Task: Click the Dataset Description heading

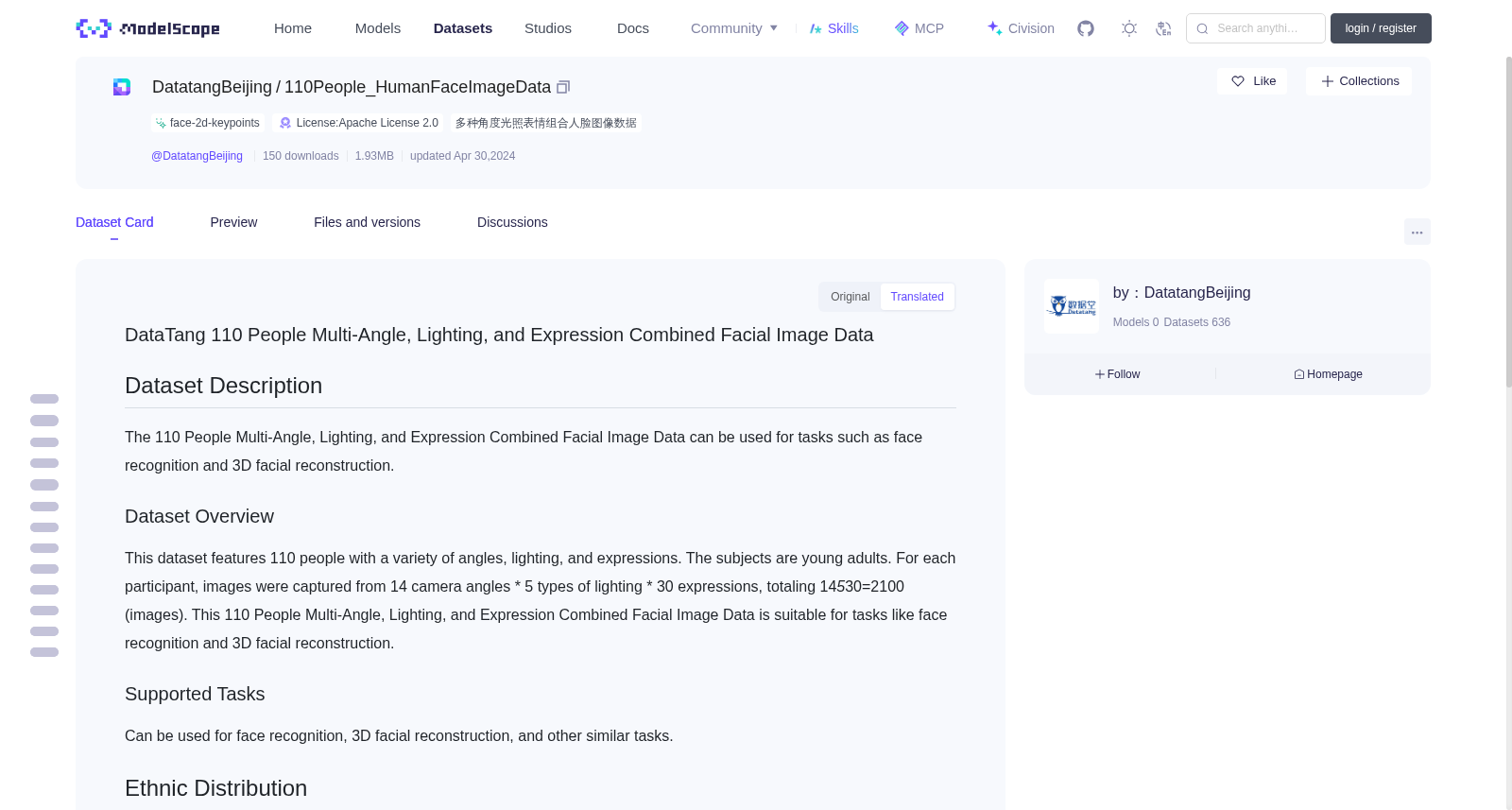Action: pyautogui.click(x=223, y=386)
